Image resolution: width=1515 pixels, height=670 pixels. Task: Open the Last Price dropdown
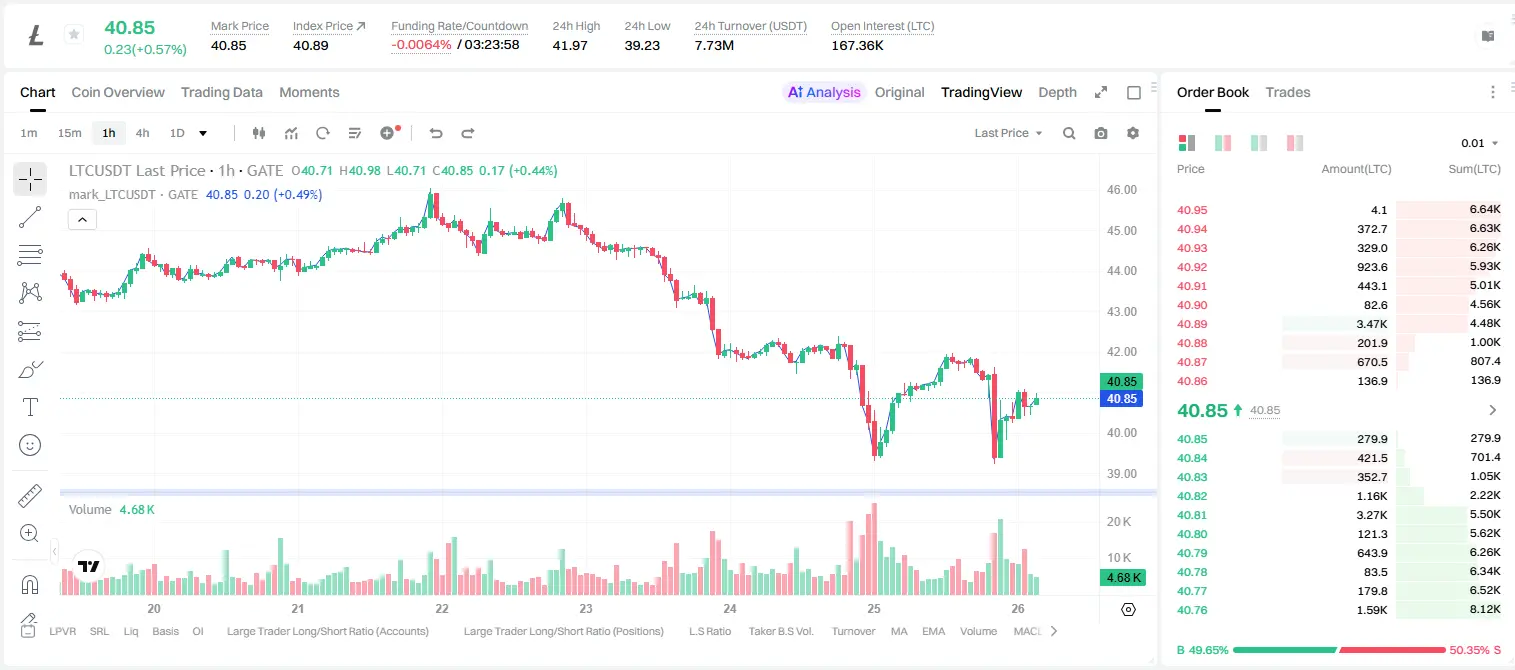(x=1008, y=133)
